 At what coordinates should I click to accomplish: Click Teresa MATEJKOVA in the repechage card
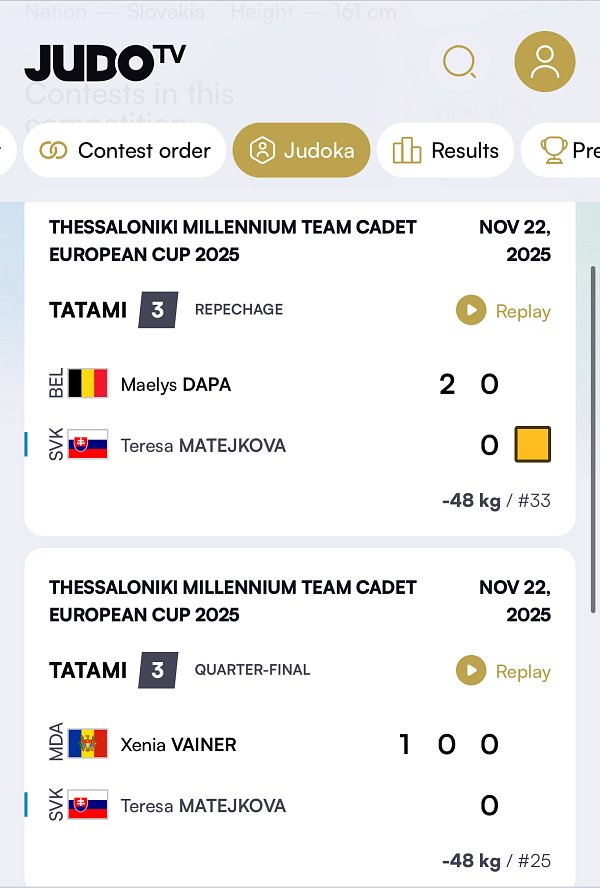pos(203,445)
